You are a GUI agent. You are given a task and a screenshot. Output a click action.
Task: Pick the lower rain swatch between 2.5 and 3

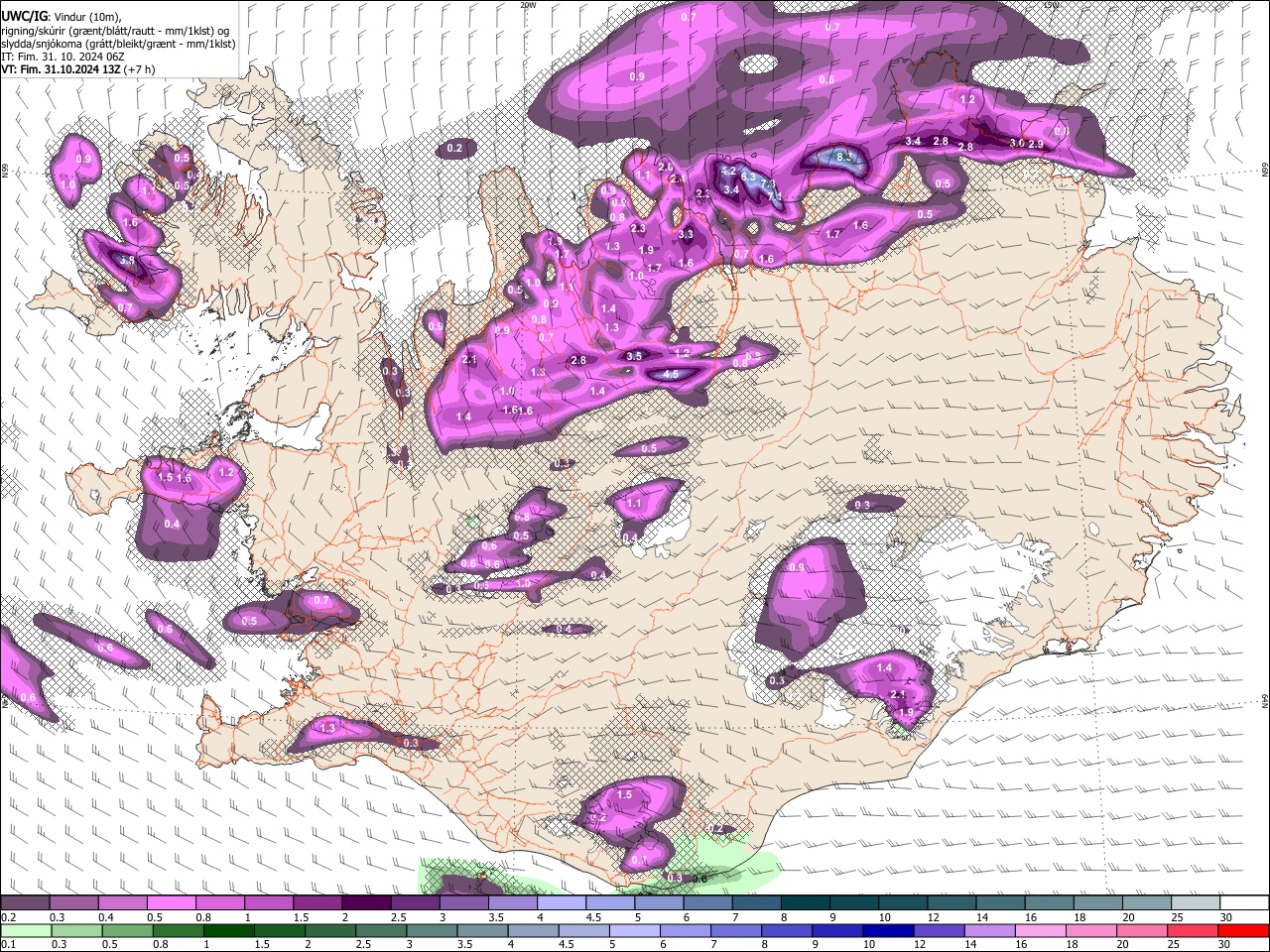click(381, 930)
